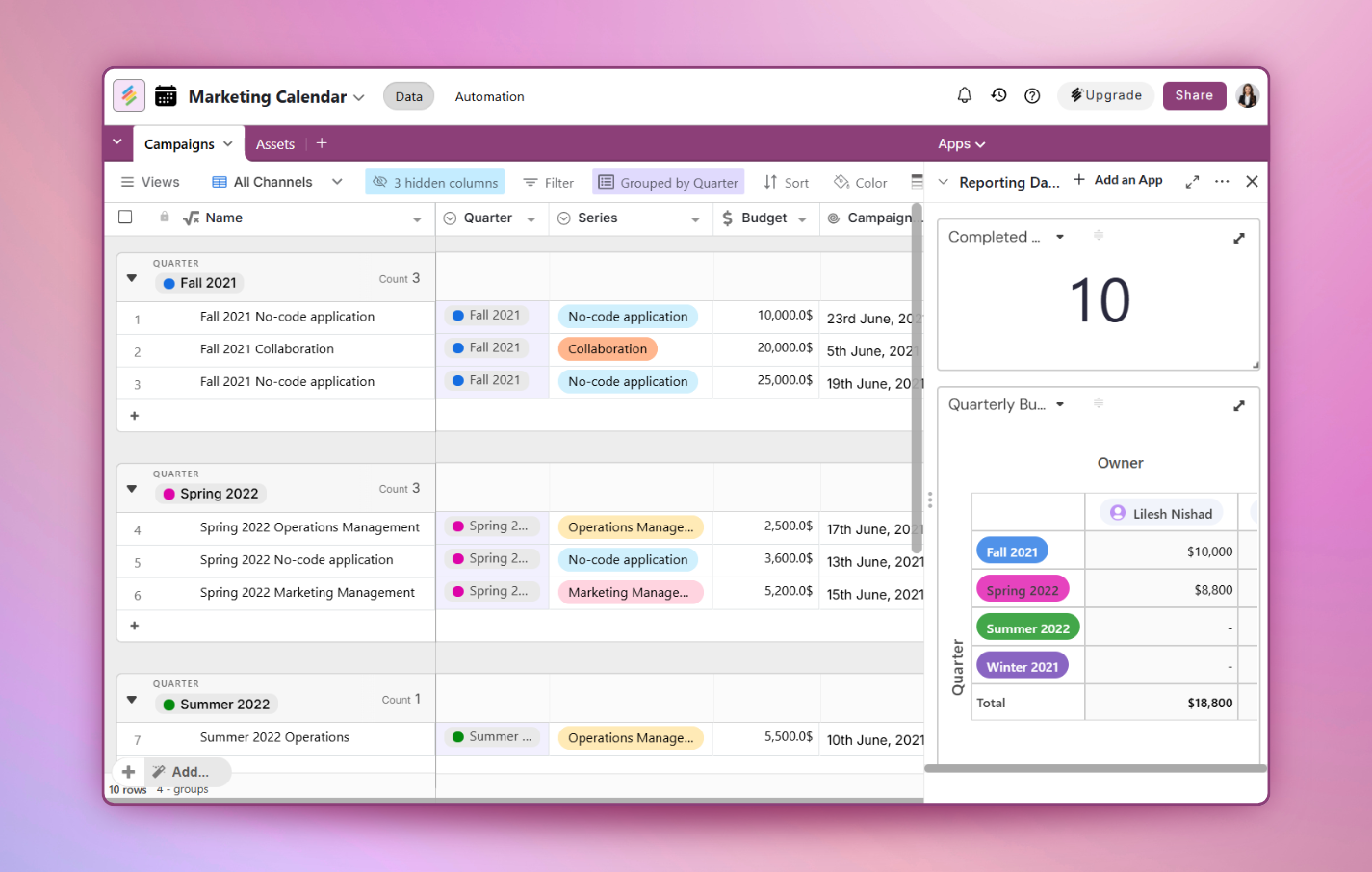This screenshot has width=1372, height=872.
Task: Open the Color option in toolbar
Action: 861,183
